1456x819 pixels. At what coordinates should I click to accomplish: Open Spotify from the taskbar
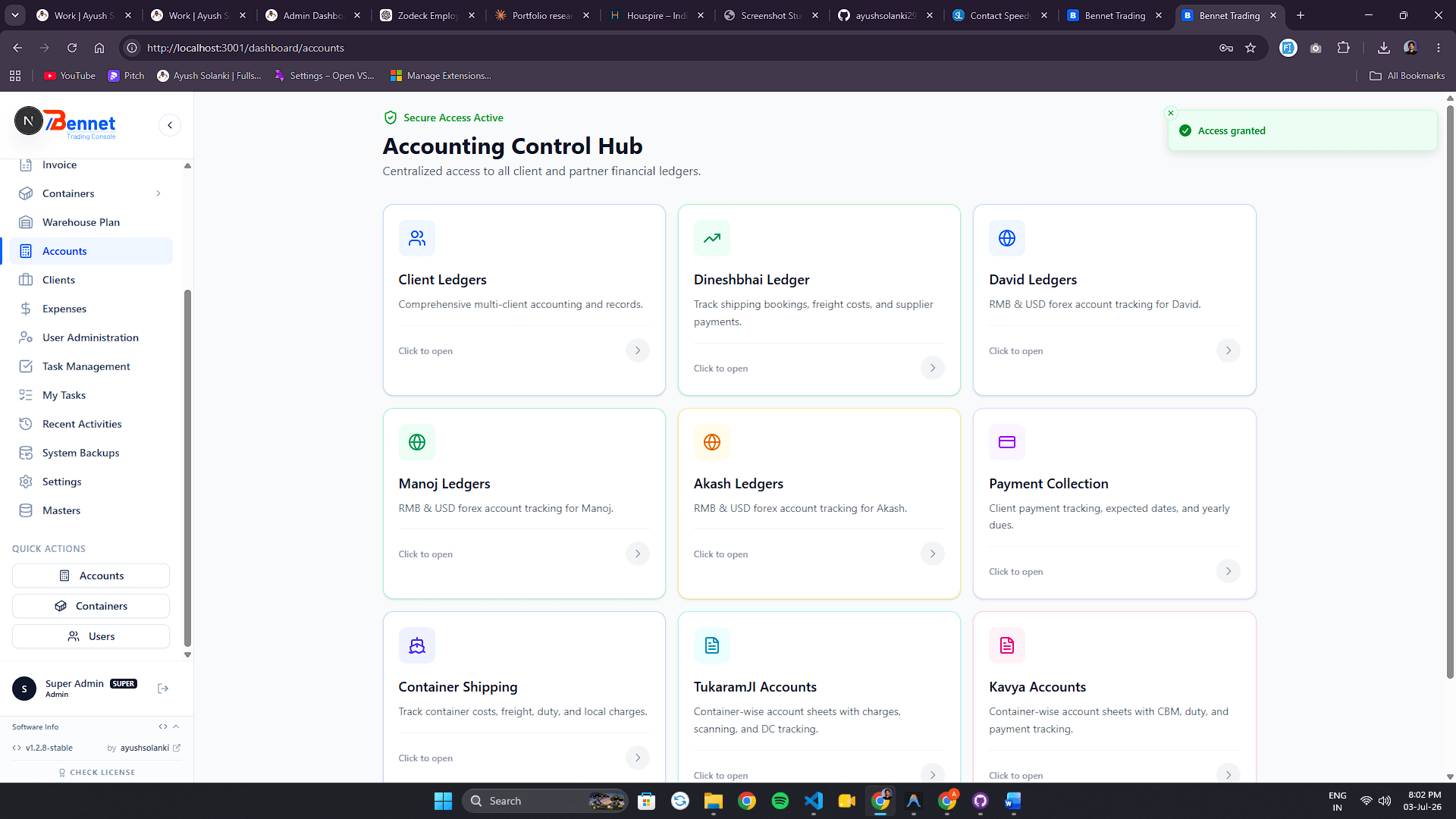[780, 801]
